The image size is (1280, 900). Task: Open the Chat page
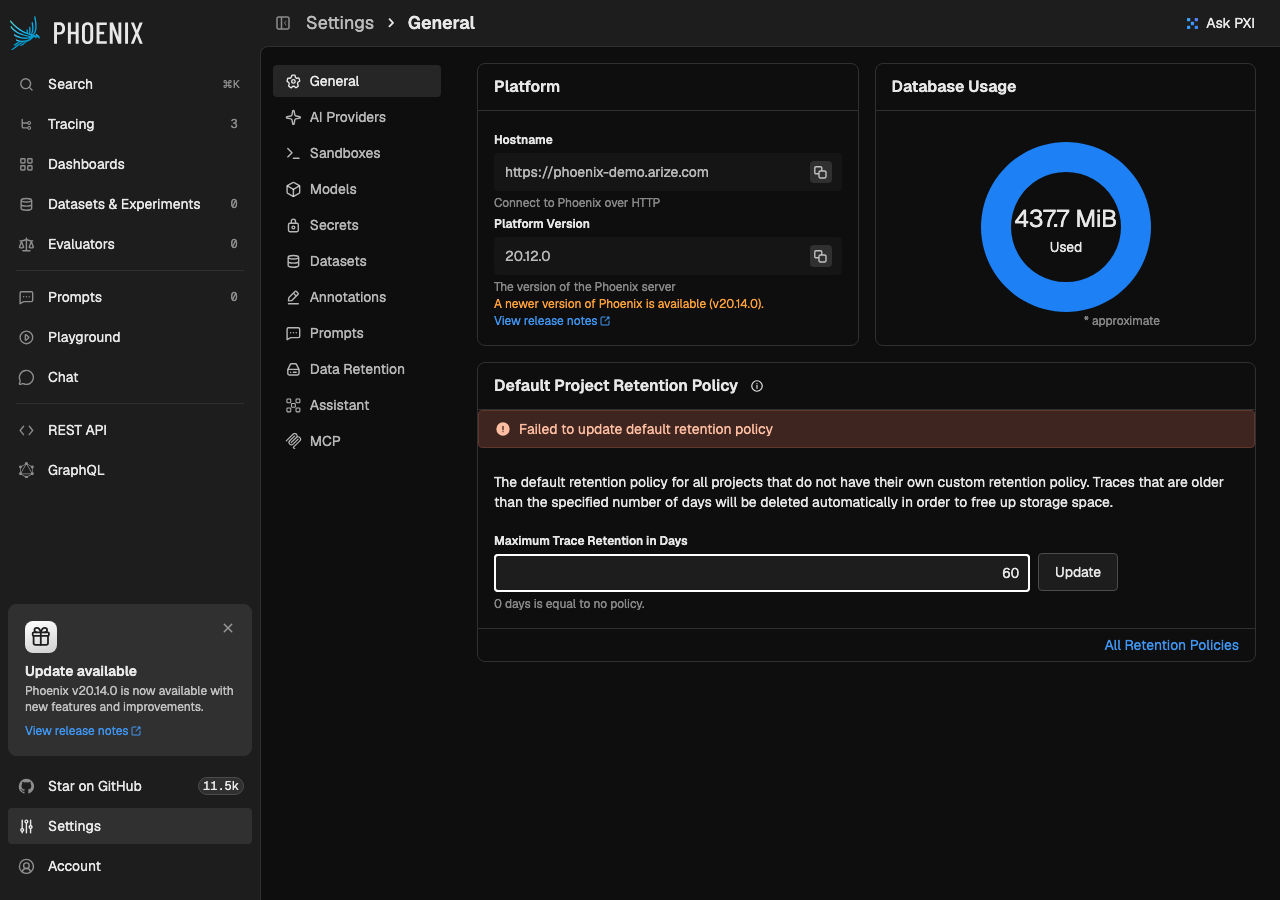[130, 377]
